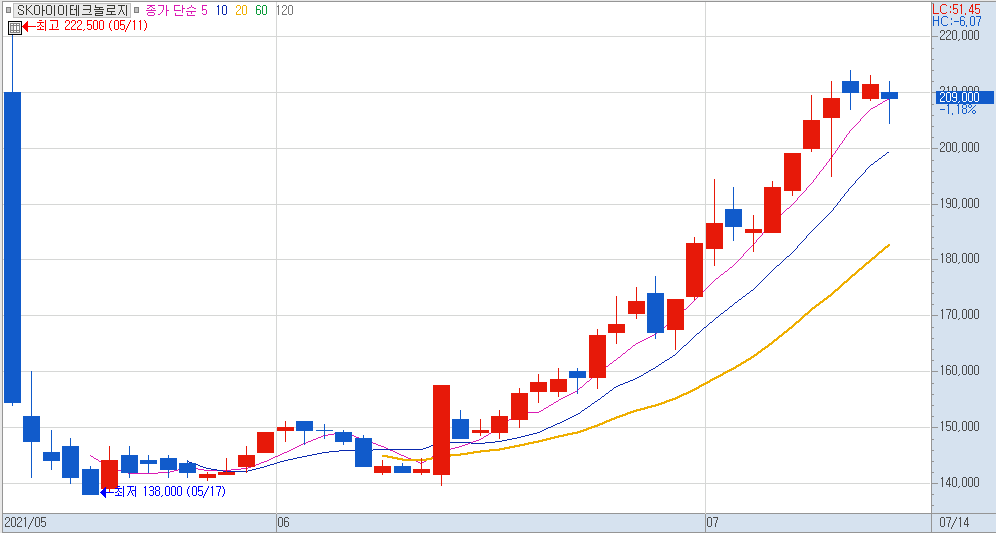The image size is (996, 533).
Task: Click the 07 month axis label
Action: [x=712, y=523]
